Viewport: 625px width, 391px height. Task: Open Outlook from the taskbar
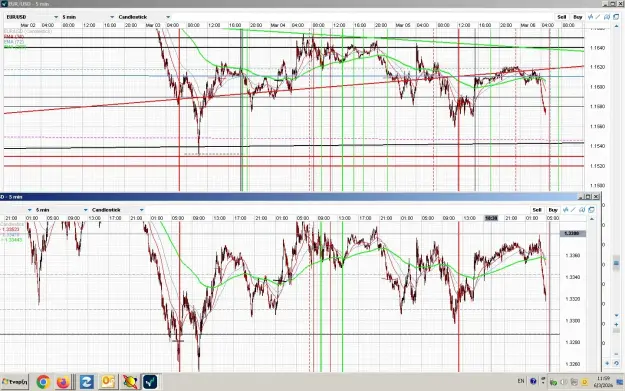[x=108, y=382]
